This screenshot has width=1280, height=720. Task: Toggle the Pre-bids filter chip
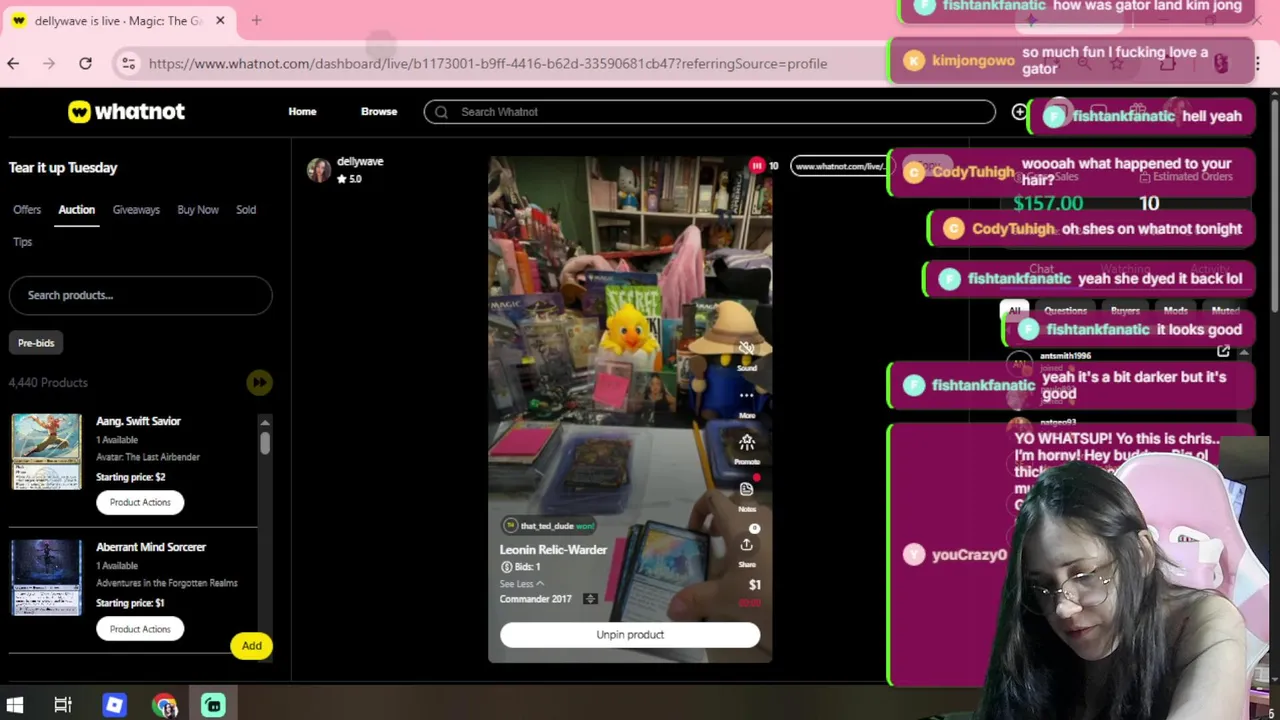[x=36, y=343]
